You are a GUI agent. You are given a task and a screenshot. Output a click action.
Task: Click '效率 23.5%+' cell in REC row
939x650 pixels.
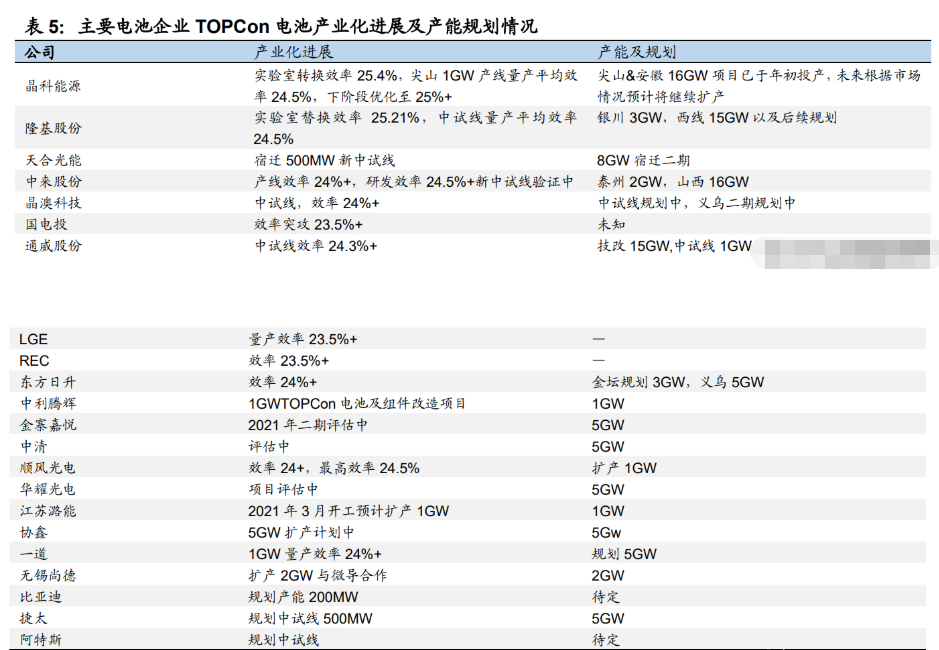coord(289,361)
